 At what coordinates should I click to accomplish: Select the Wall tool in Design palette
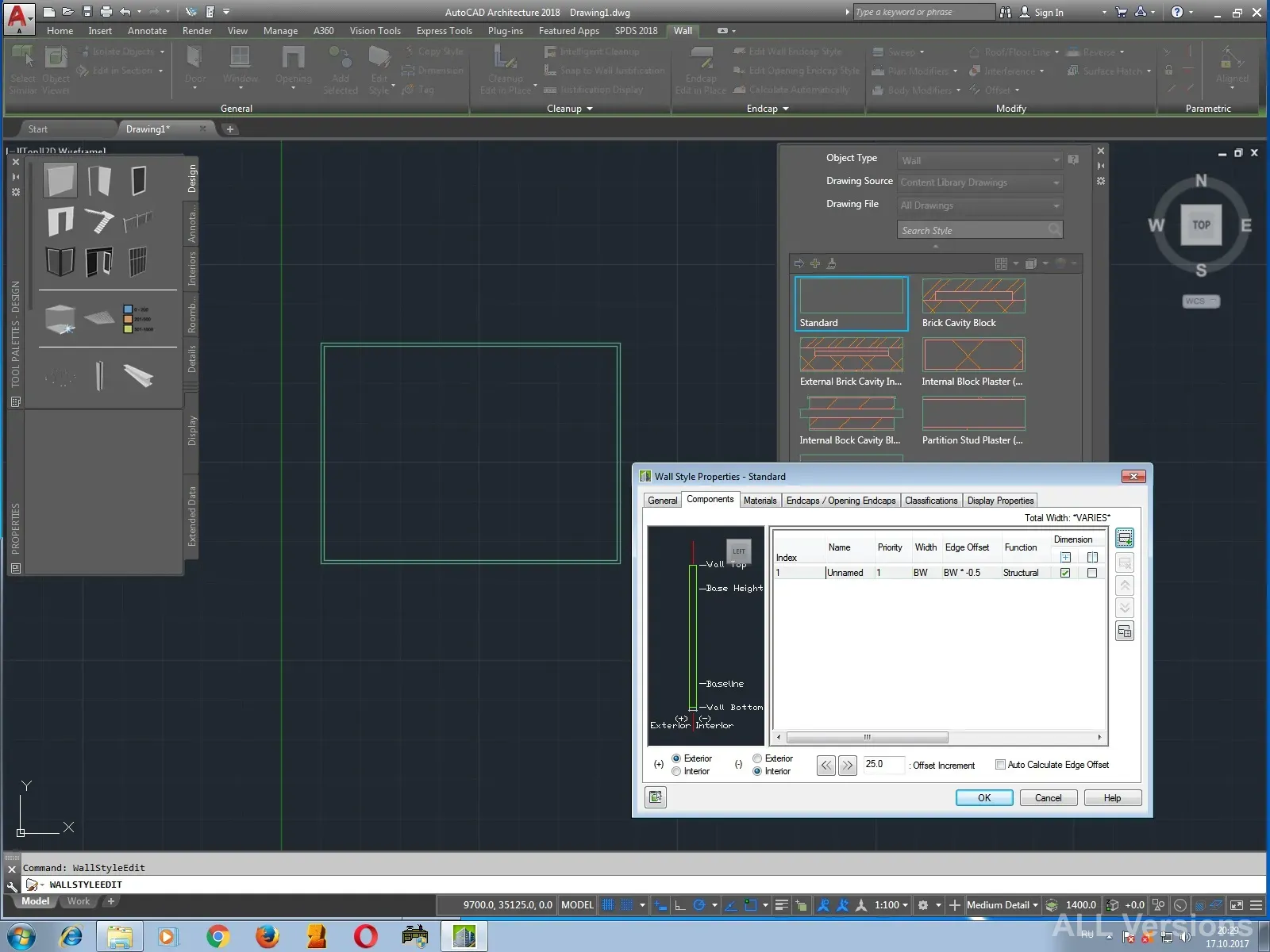pos(60,180)
